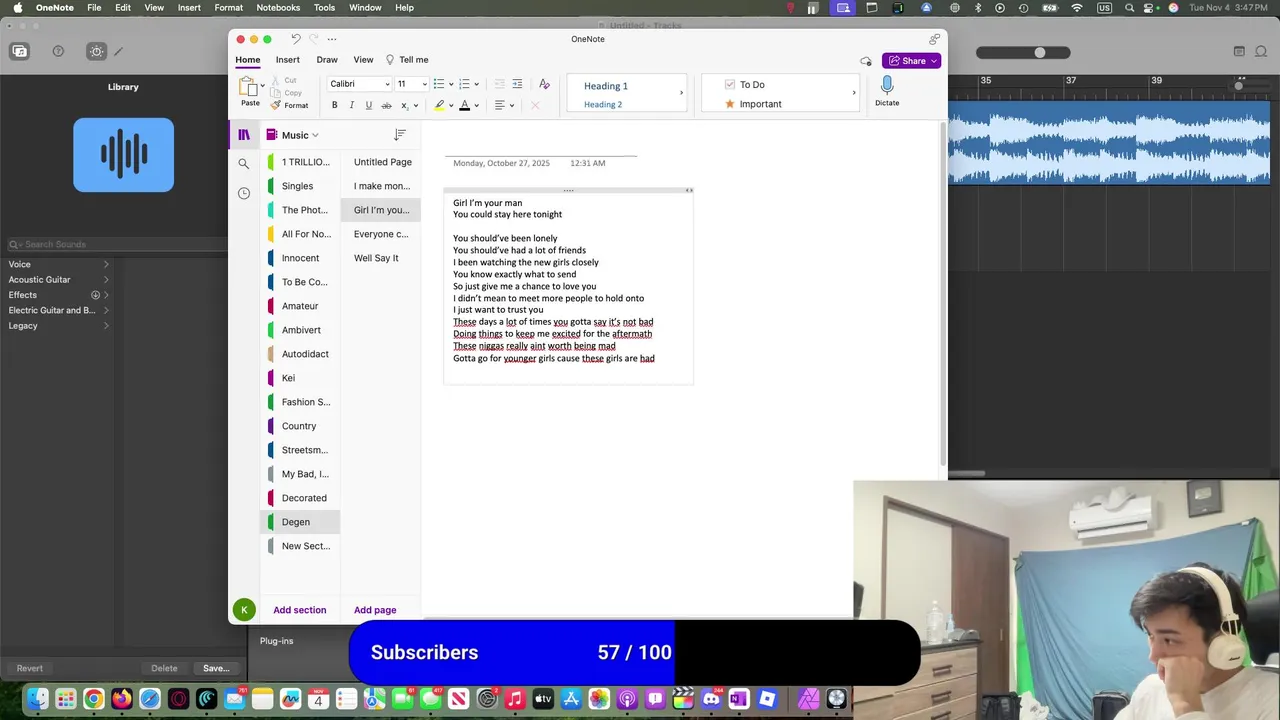Switch to the Draw ribbon tab
Image resolution: width=1280 pixels, height=720 pixels.
327,60
